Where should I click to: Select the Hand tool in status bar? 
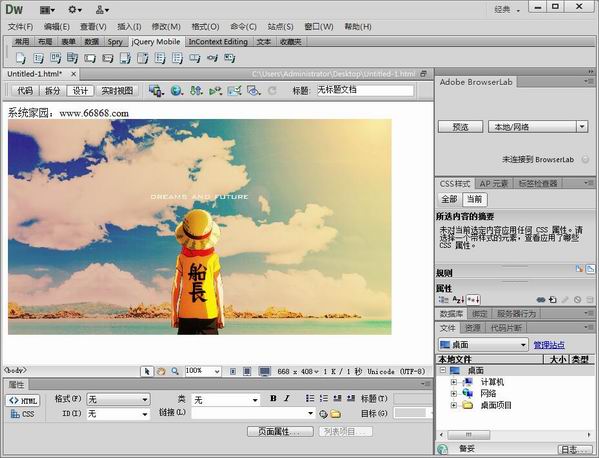tap(161, 371)
